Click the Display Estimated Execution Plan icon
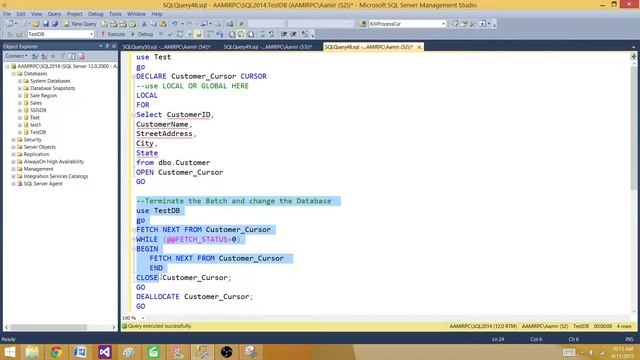 point(180,34)
